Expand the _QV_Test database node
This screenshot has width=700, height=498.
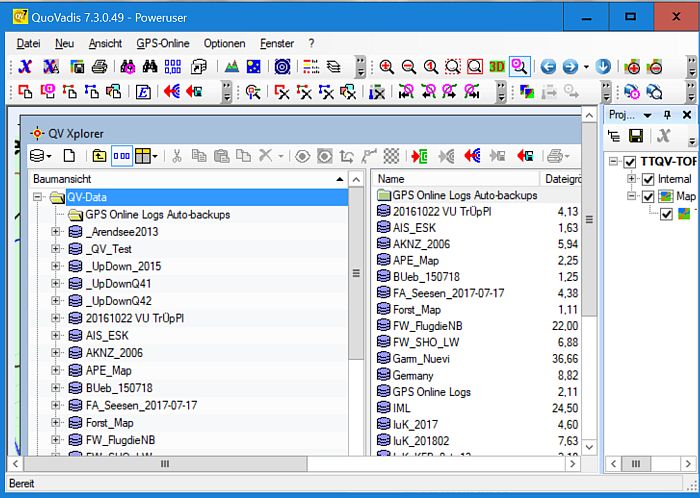tap(55, 249)
